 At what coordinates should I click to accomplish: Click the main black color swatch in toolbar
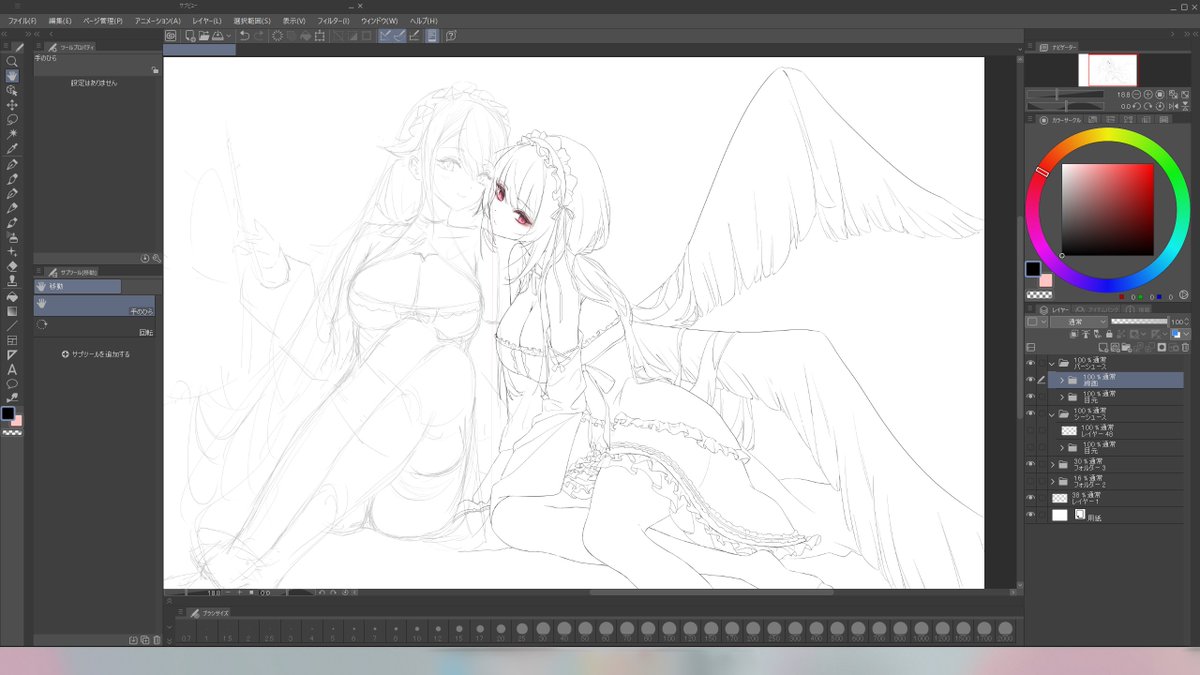click(x=8, y=413)
